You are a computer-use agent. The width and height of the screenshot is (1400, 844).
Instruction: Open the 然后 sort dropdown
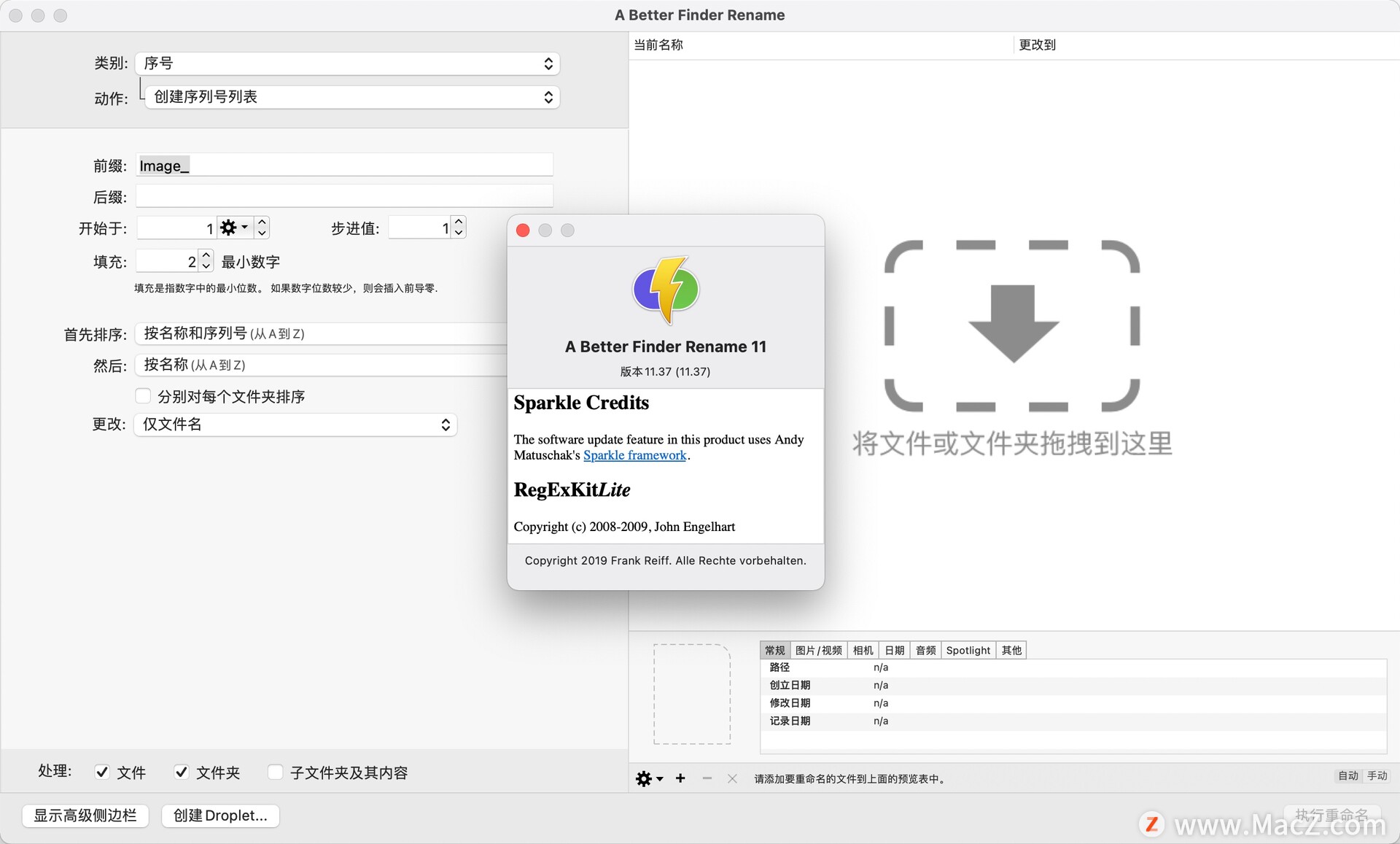tap(321, 365)
